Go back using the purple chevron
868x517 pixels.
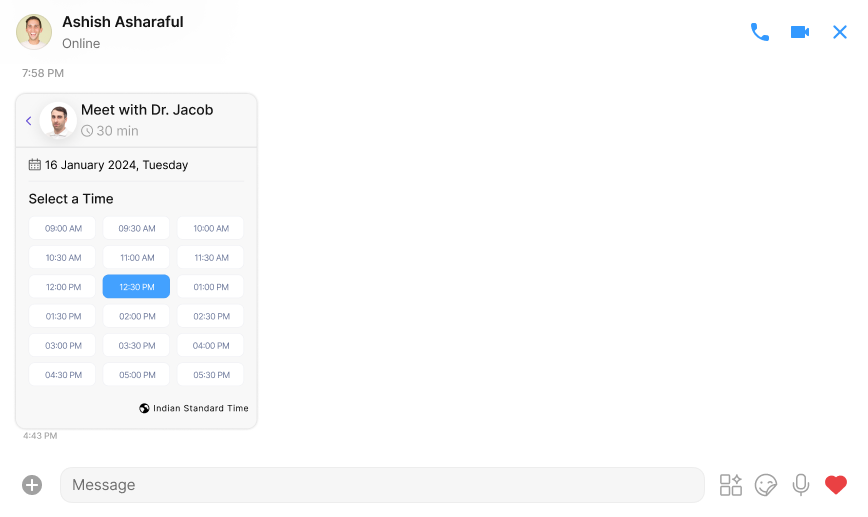click(x=29, y=121)
